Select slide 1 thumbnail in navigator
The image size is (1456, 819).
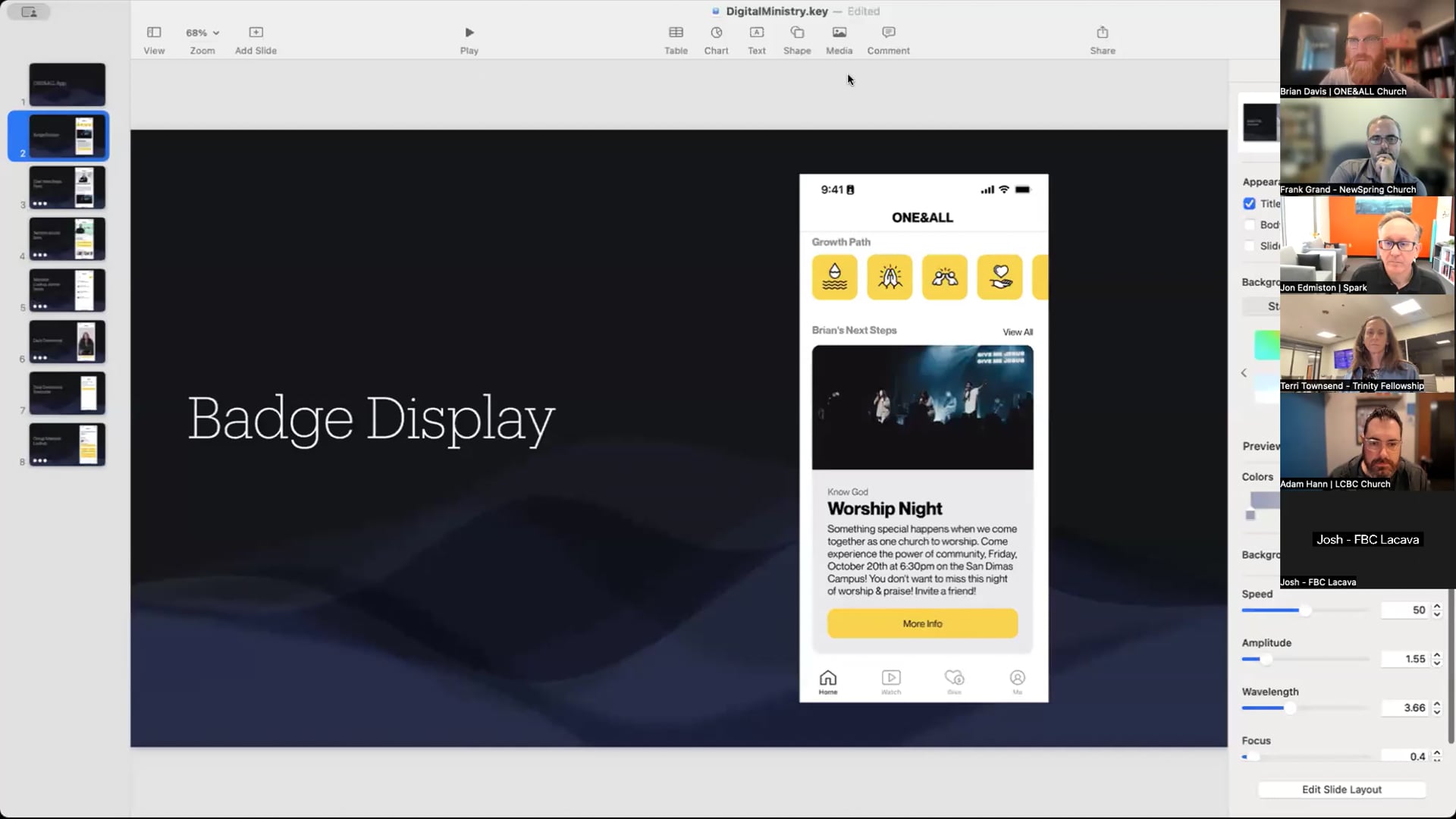click(x=67, y=84)
